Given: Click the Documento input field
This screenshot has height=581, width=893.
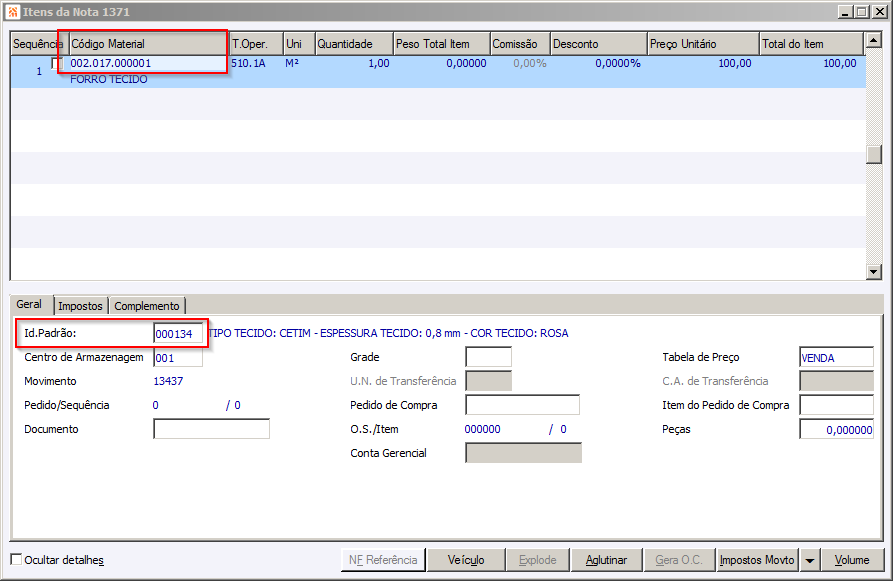Looking at the screenshot, I should point(211,429).
